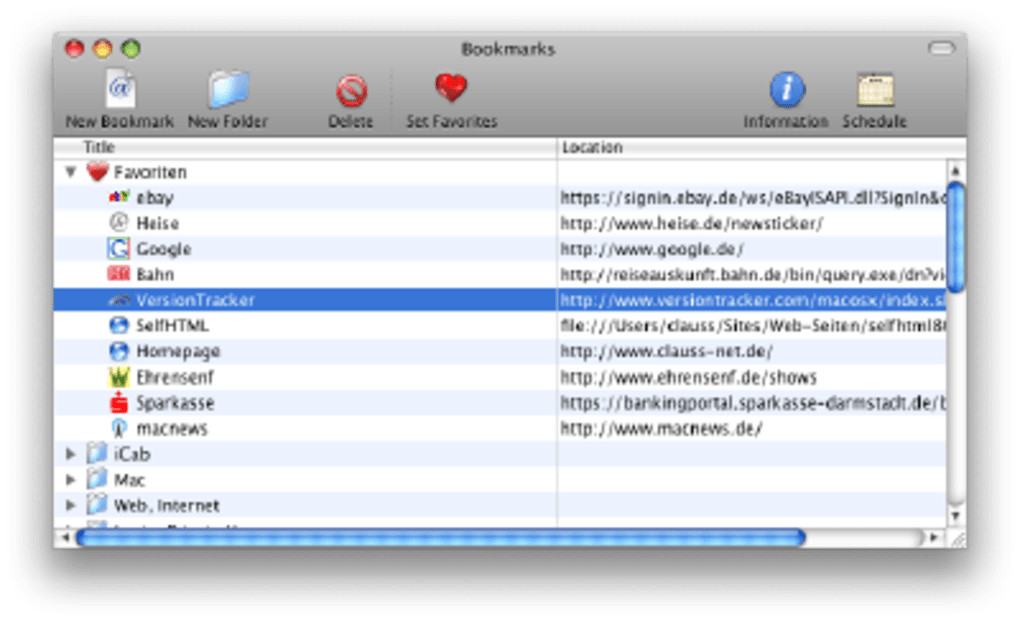The width and height of the screenshot is (1020, 622).
Task: Click the window resize grip corner
Action: pyautogui.click(x=958, y=539)
